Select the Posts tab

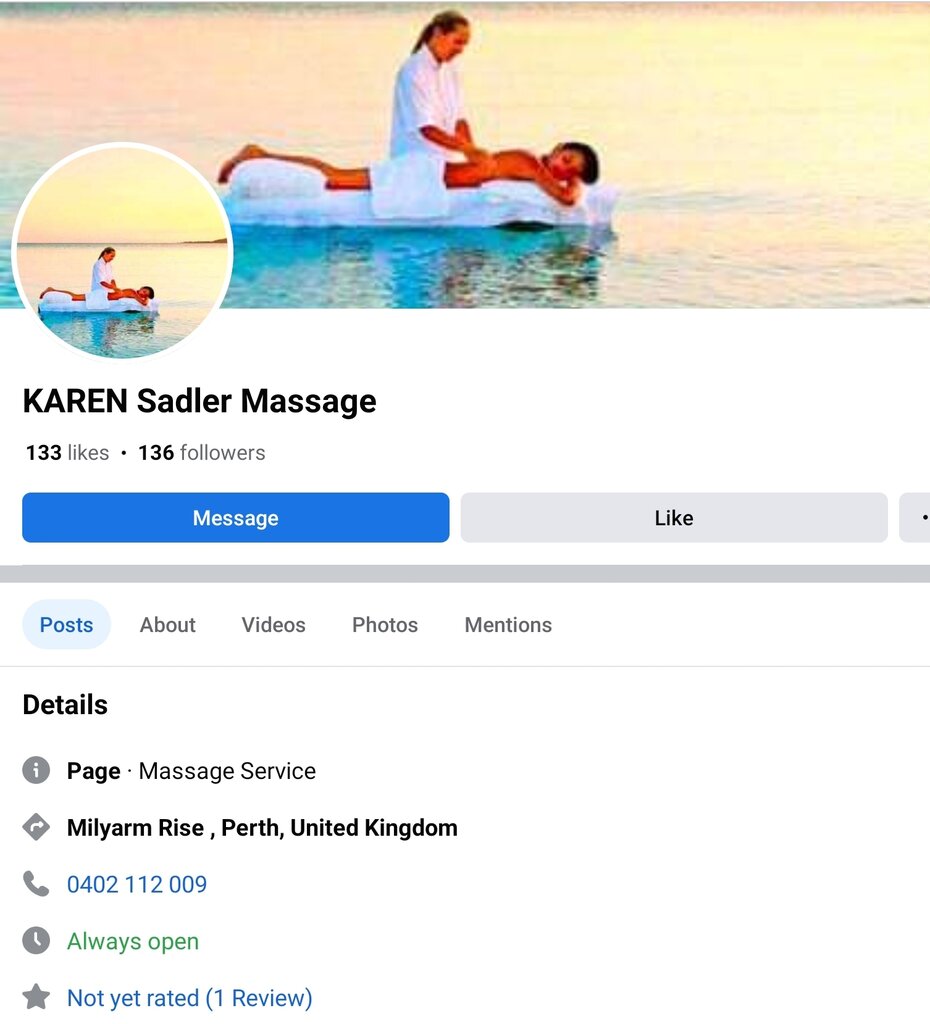click(x=67, y=624)
